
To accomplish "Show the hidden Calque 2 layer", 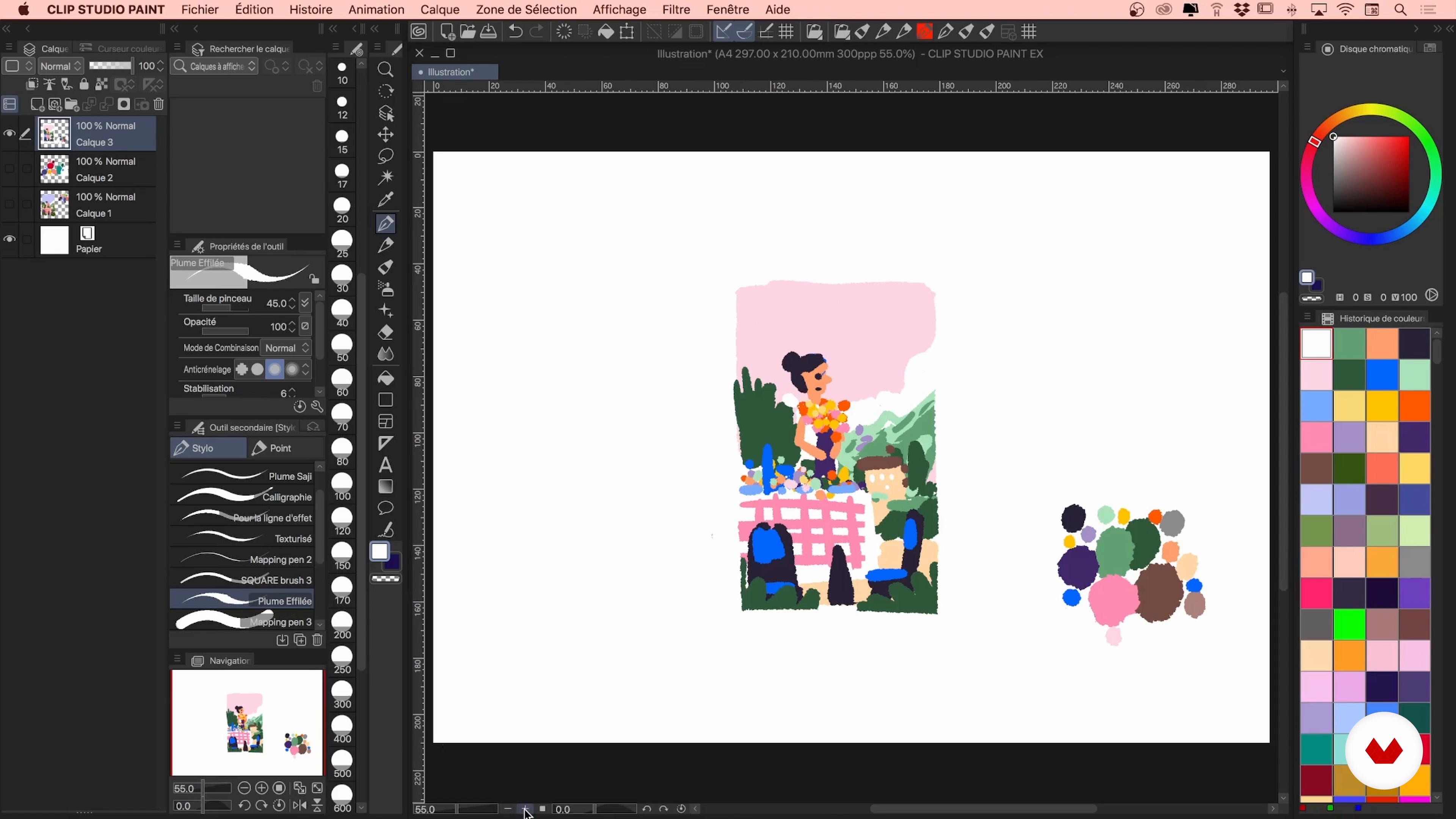I will pyautogui.click(x=9, y=169).
